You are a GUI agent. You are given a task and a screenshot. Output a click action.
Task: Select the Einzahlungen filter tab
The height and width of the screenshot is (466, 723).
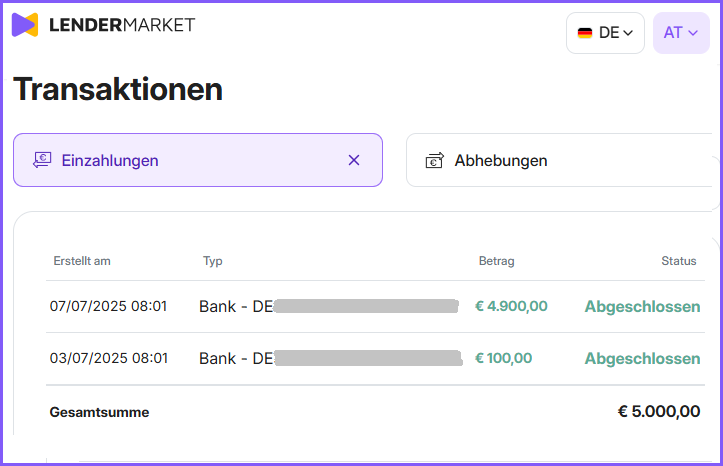(x=198, y=160)
